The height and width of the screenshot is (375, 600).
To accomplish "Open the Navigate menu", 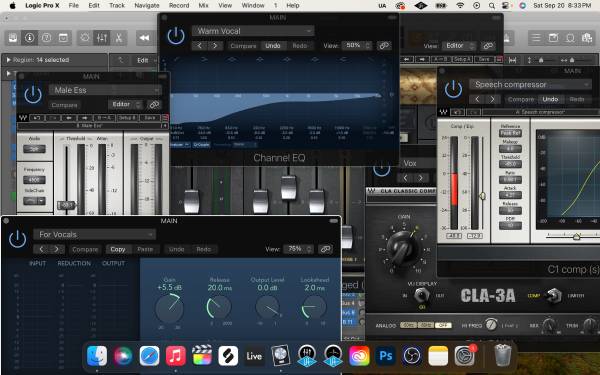I will (x=147, y=5).
